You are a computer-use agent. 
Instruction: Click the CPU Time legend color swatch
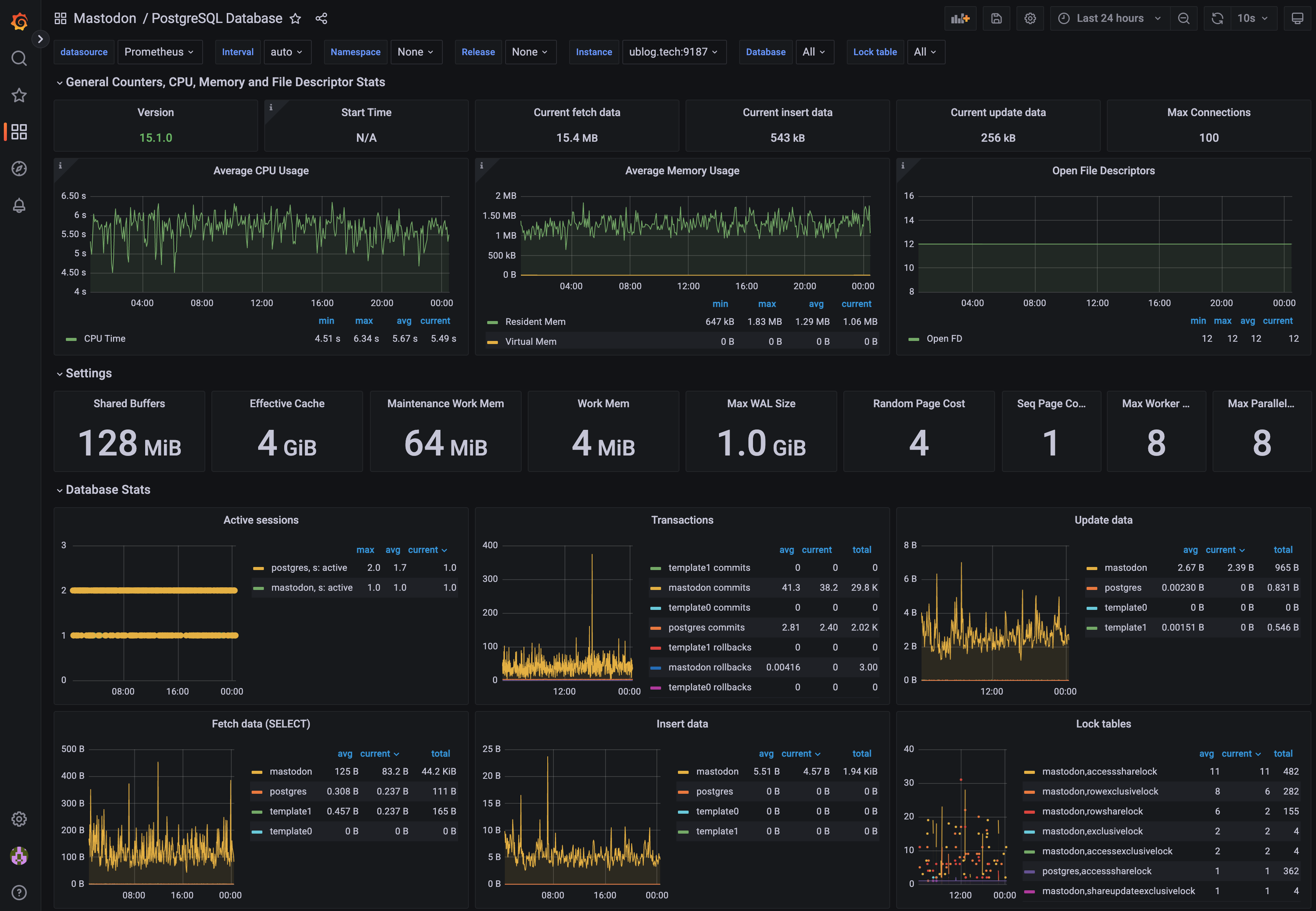(x=71, y=339)
